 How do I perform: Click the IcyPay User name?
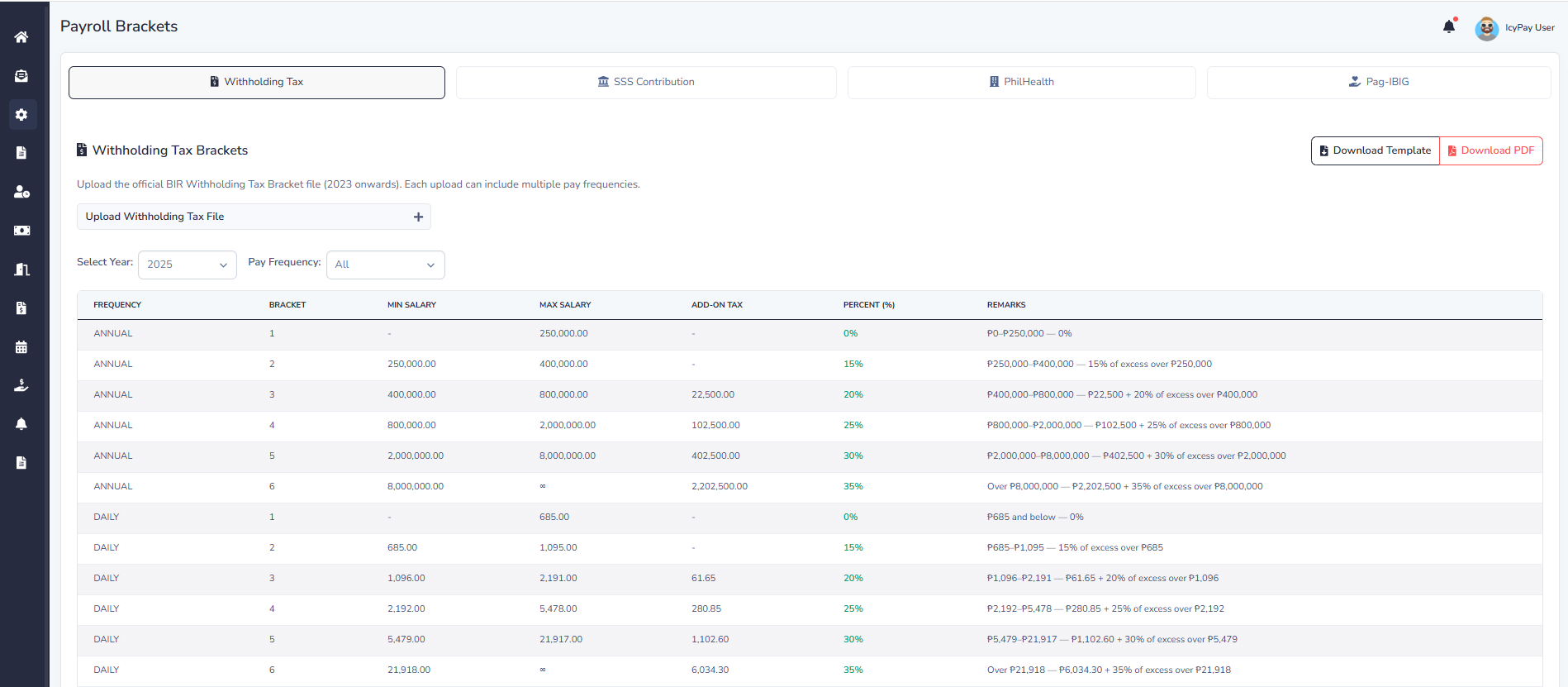coord(1530,27)
